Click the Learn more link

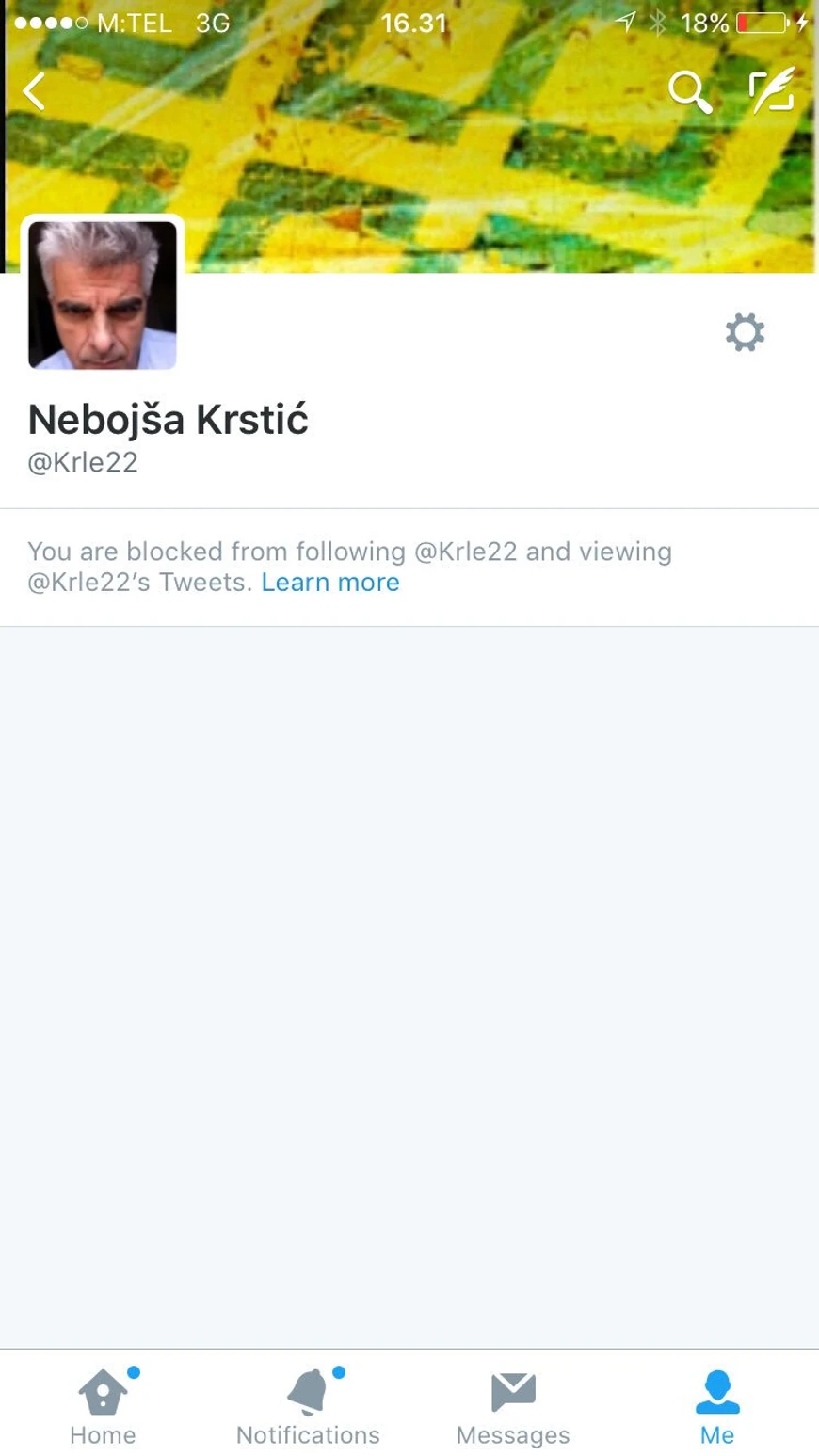330,582
